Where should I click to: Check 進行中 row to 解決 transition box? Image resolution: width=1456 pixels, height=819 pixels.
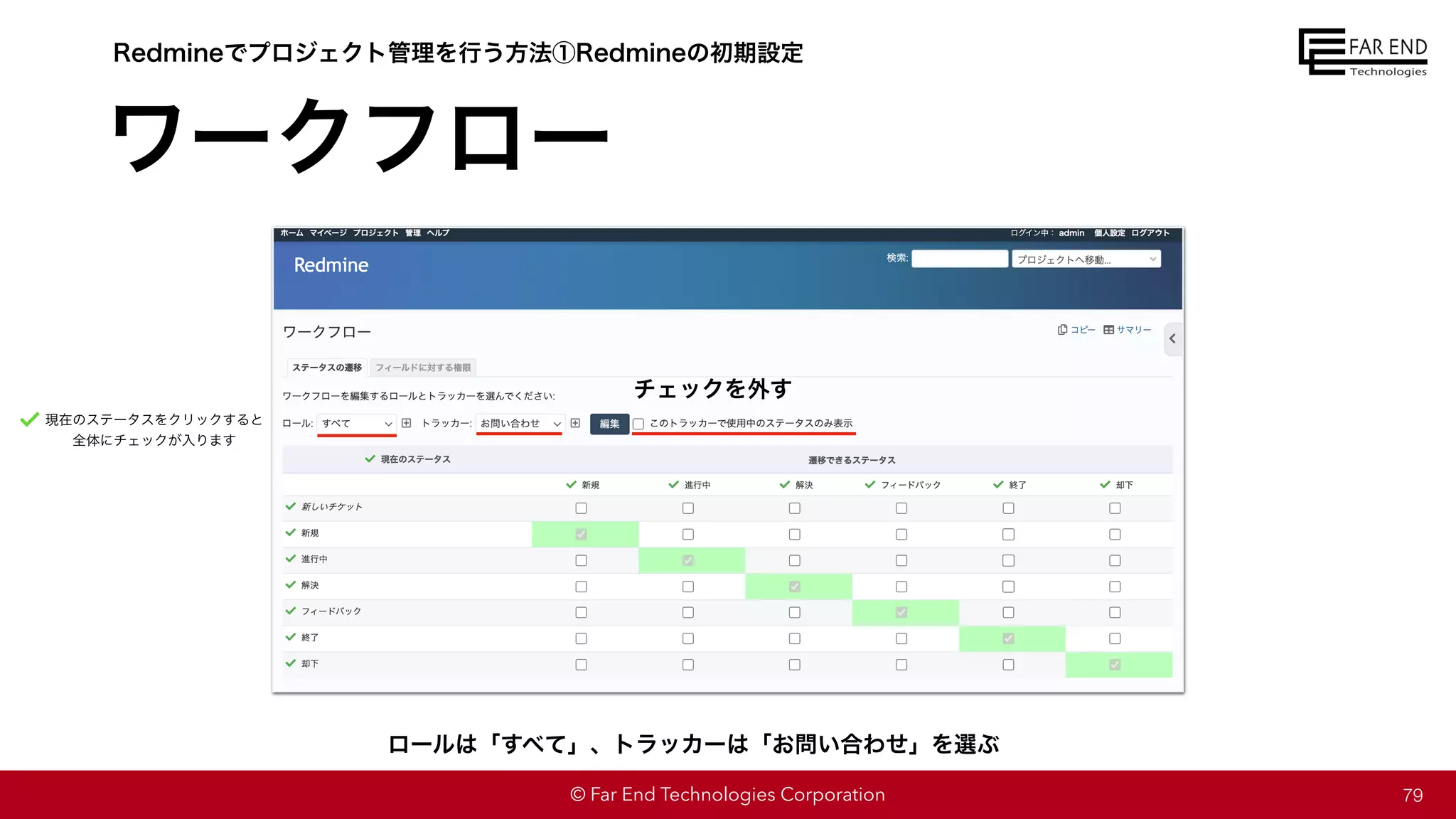[x=795, y=560]
